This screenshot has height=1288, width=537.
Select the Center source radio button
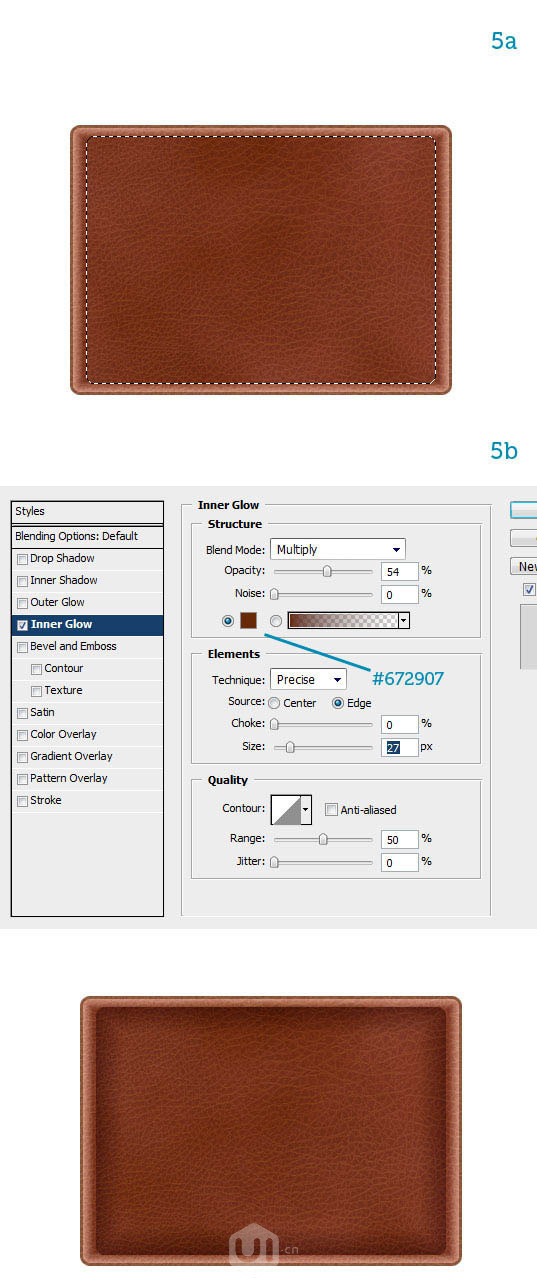[274, 703]
